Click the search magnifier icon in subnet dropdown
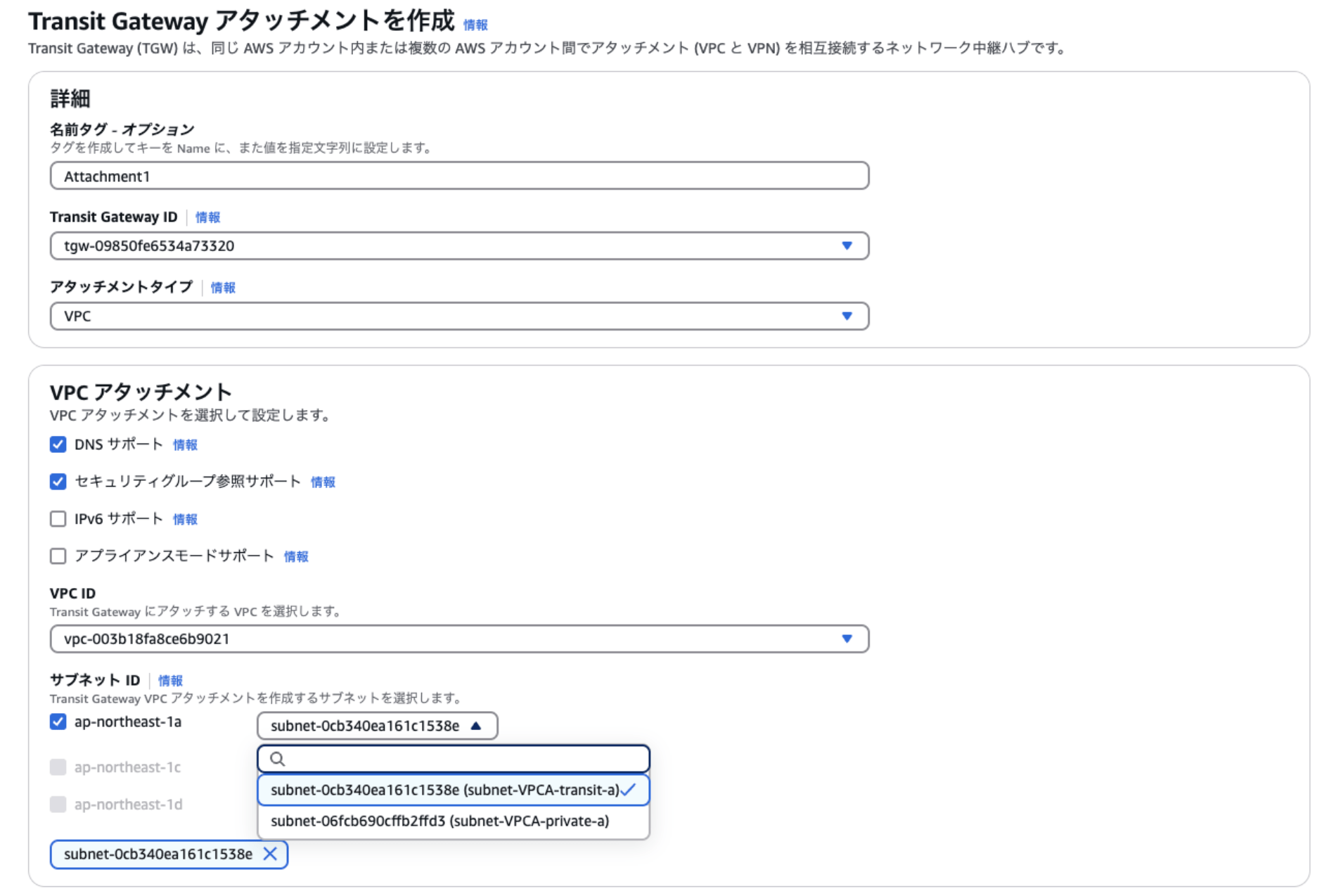 click(277, 759)
